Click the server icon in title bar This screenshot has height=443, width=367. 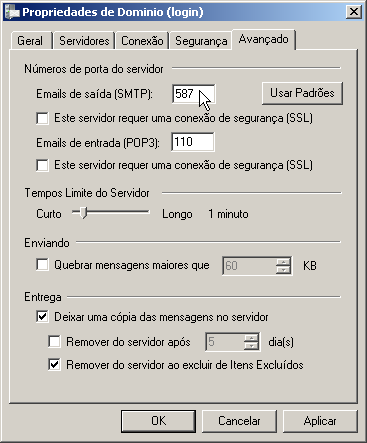pyautogui.click(x=12, y=13)
